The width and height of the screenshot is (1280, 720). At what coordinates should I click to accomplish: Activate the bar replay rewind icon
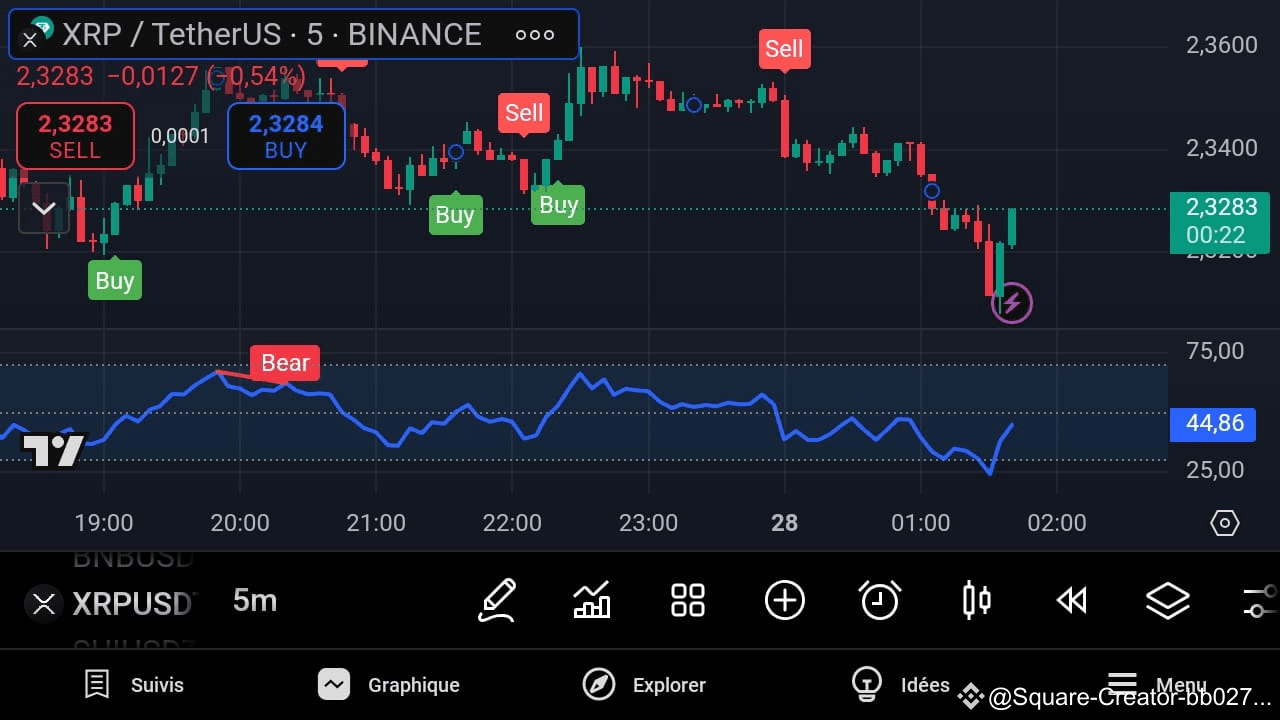click(x=1071, y=600)
